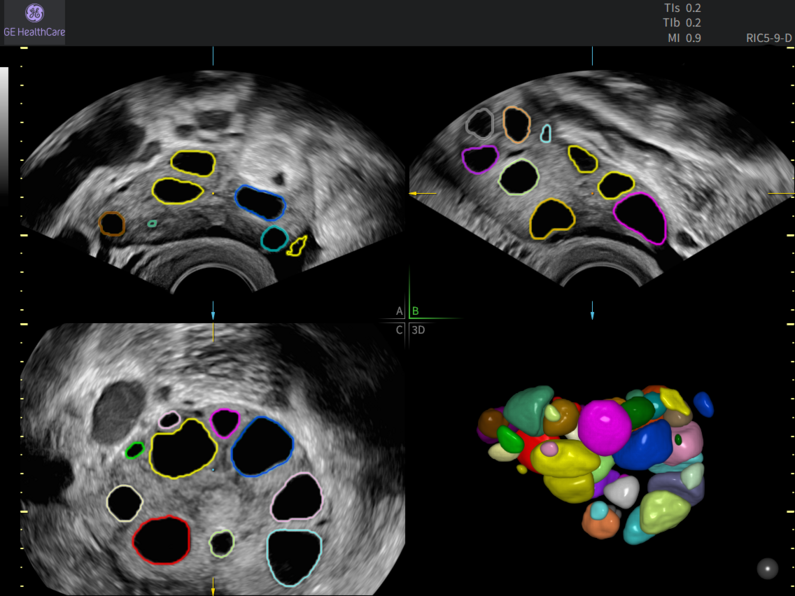Select the C plane quadrant label

point(400,330)
